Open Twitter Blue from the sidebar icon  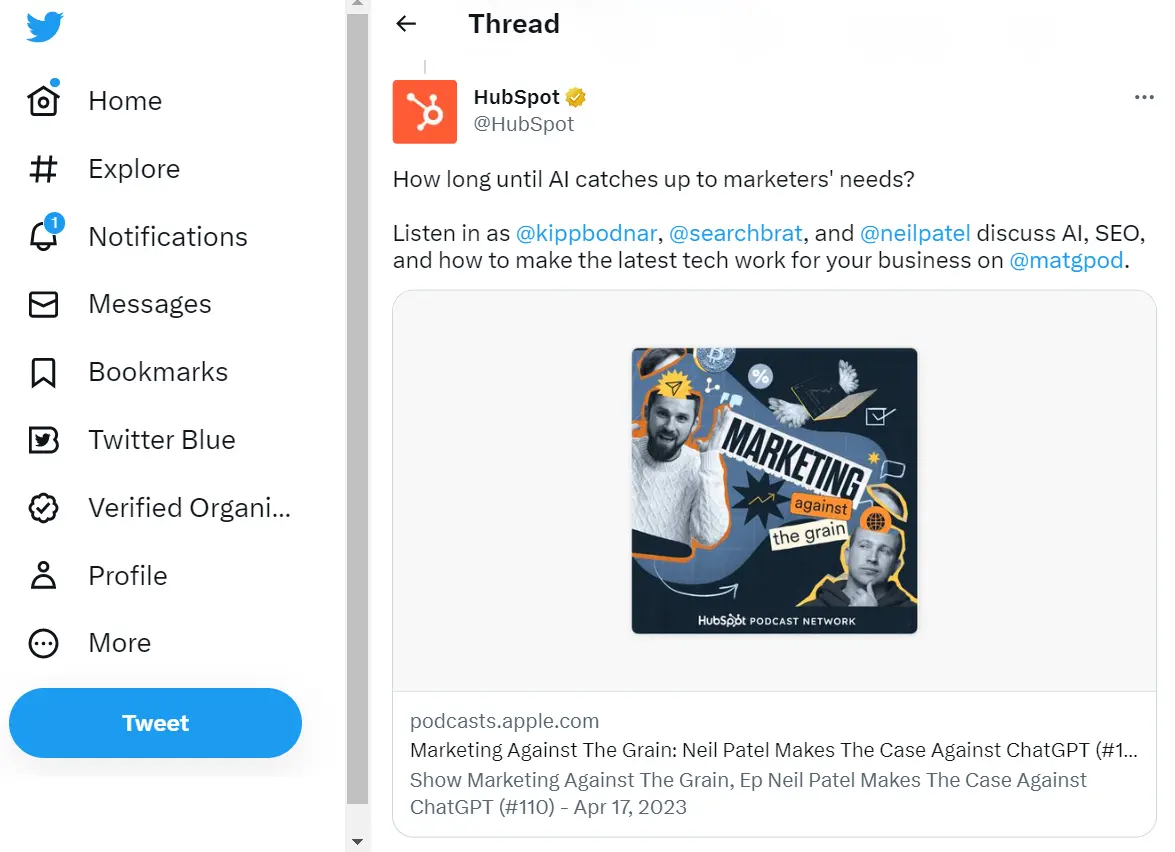click(43, 439)
